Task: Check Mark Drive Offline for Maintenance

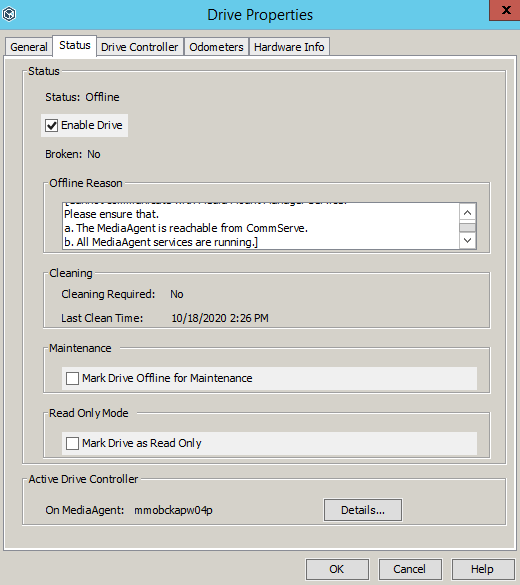Action: 72,378
